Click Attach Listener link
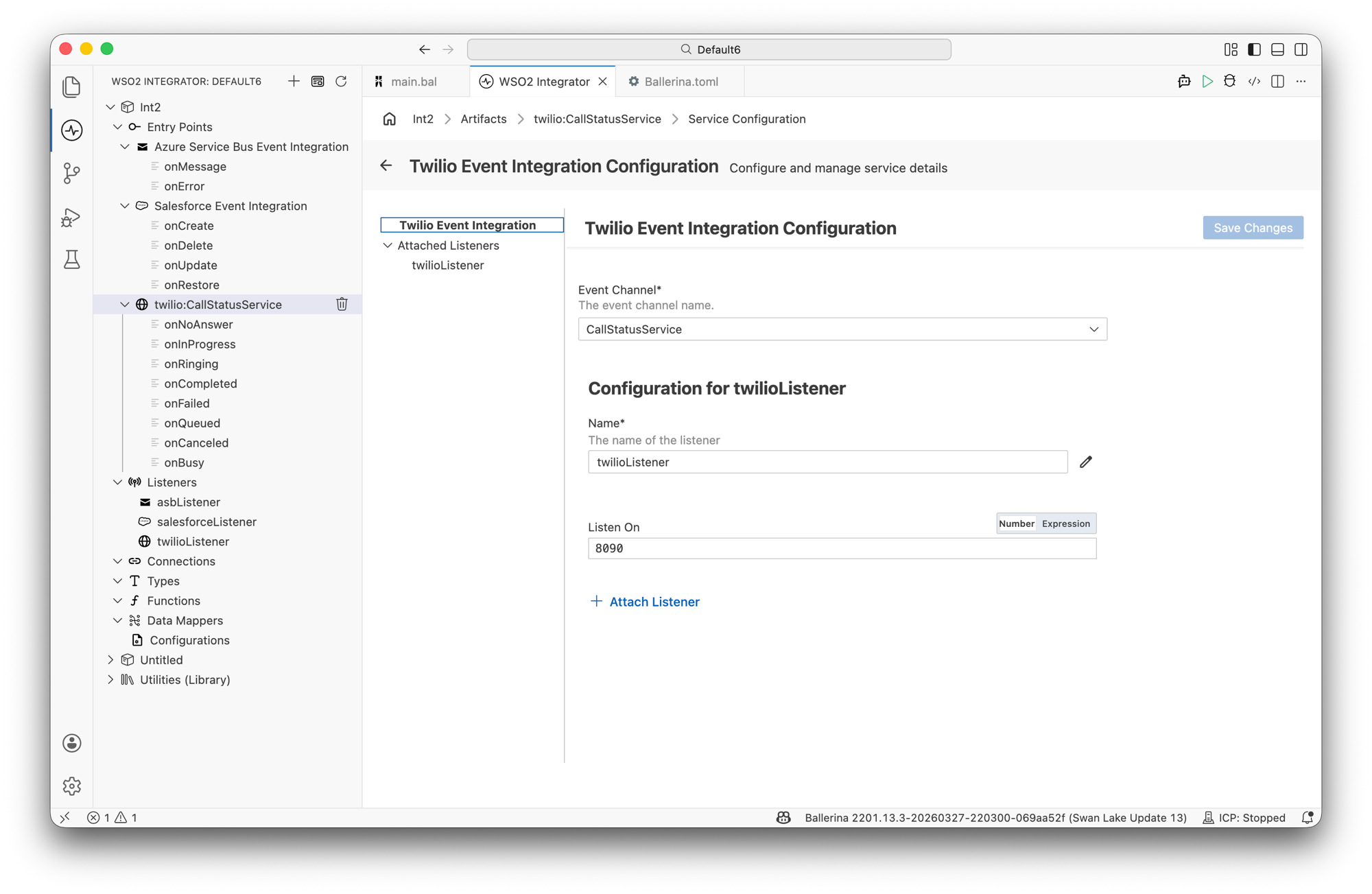Screen dimensions: 1372x894 point(645,602)
